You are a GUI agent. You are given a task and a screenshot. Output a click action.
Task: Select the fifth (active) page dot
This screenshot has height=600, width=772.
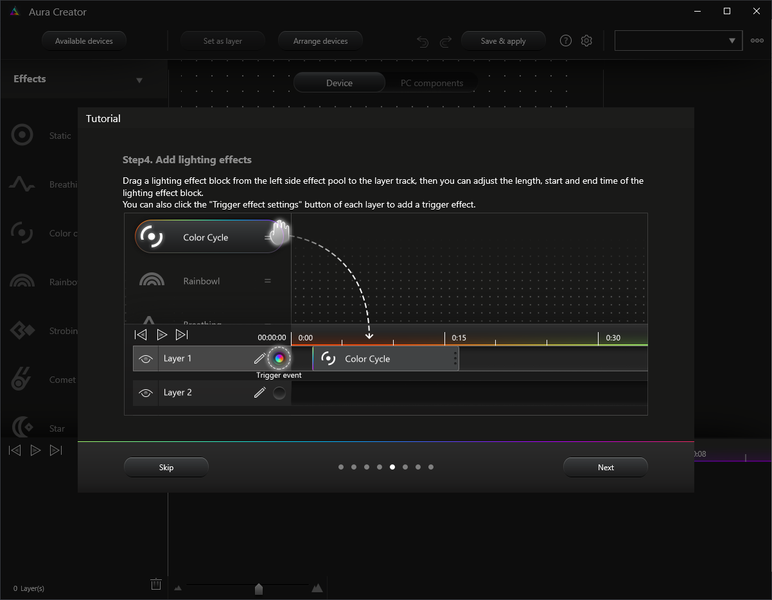(x=392, y=467)
